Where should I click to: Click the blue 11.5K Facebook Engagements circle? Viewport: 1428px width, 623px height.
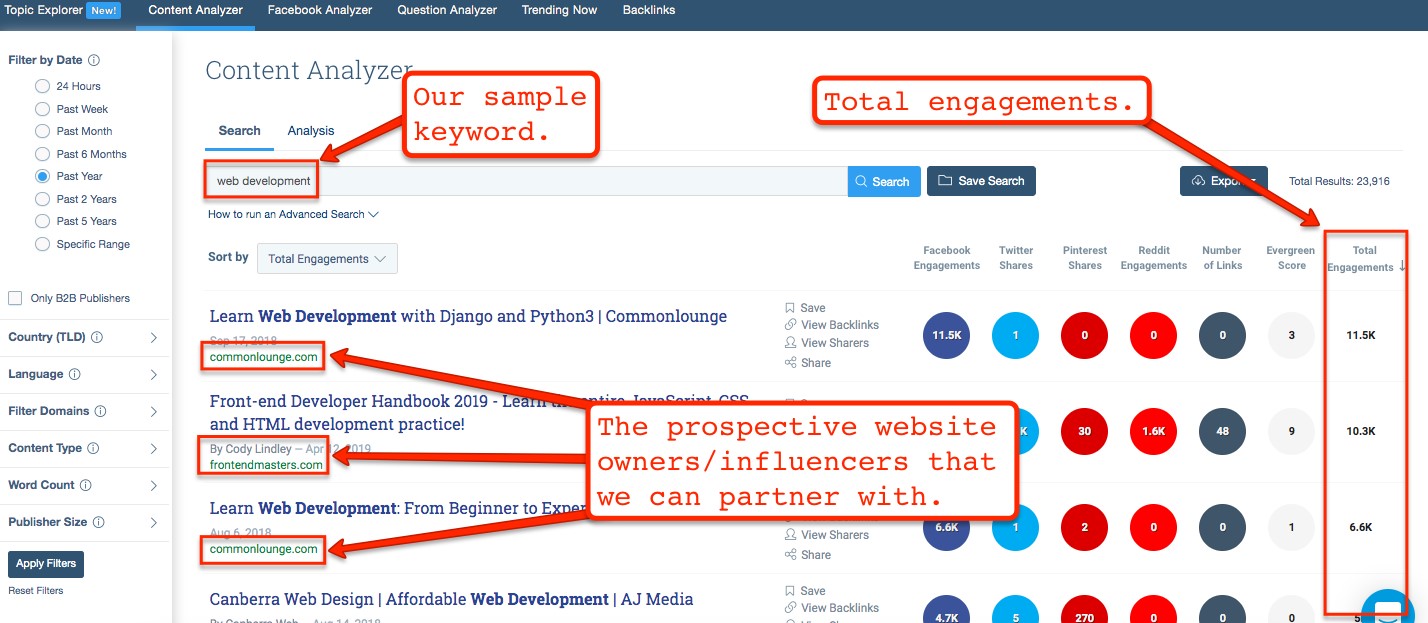[x=947, y=336]
